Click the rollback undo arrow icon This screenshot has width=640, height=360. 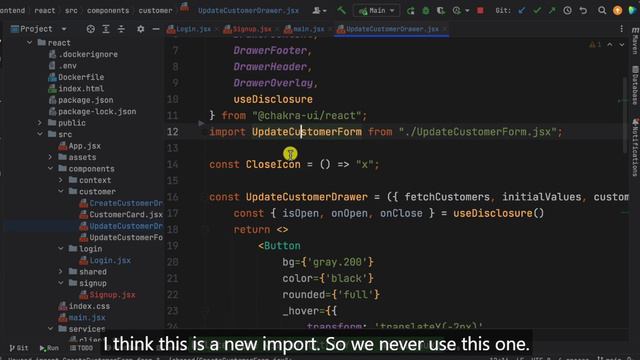(583, 11)
